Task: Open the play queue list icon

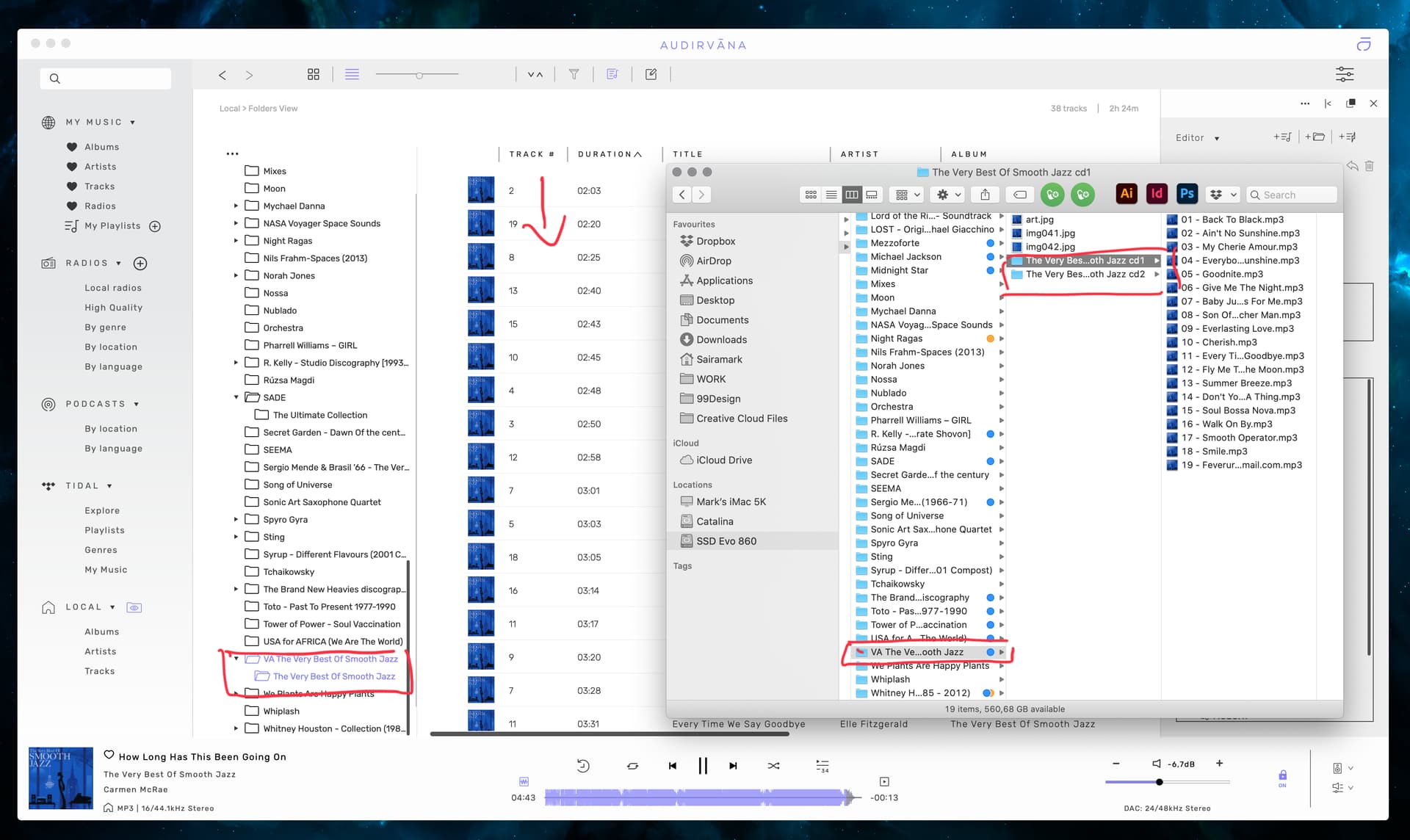Action: tap(822, 766)
